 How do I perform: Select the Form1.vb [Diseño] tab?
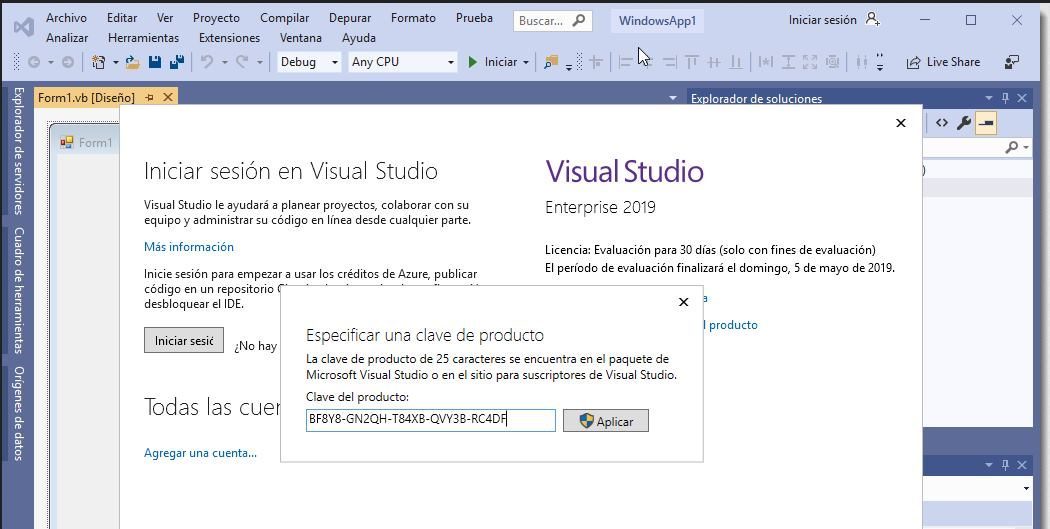point(86,98)
